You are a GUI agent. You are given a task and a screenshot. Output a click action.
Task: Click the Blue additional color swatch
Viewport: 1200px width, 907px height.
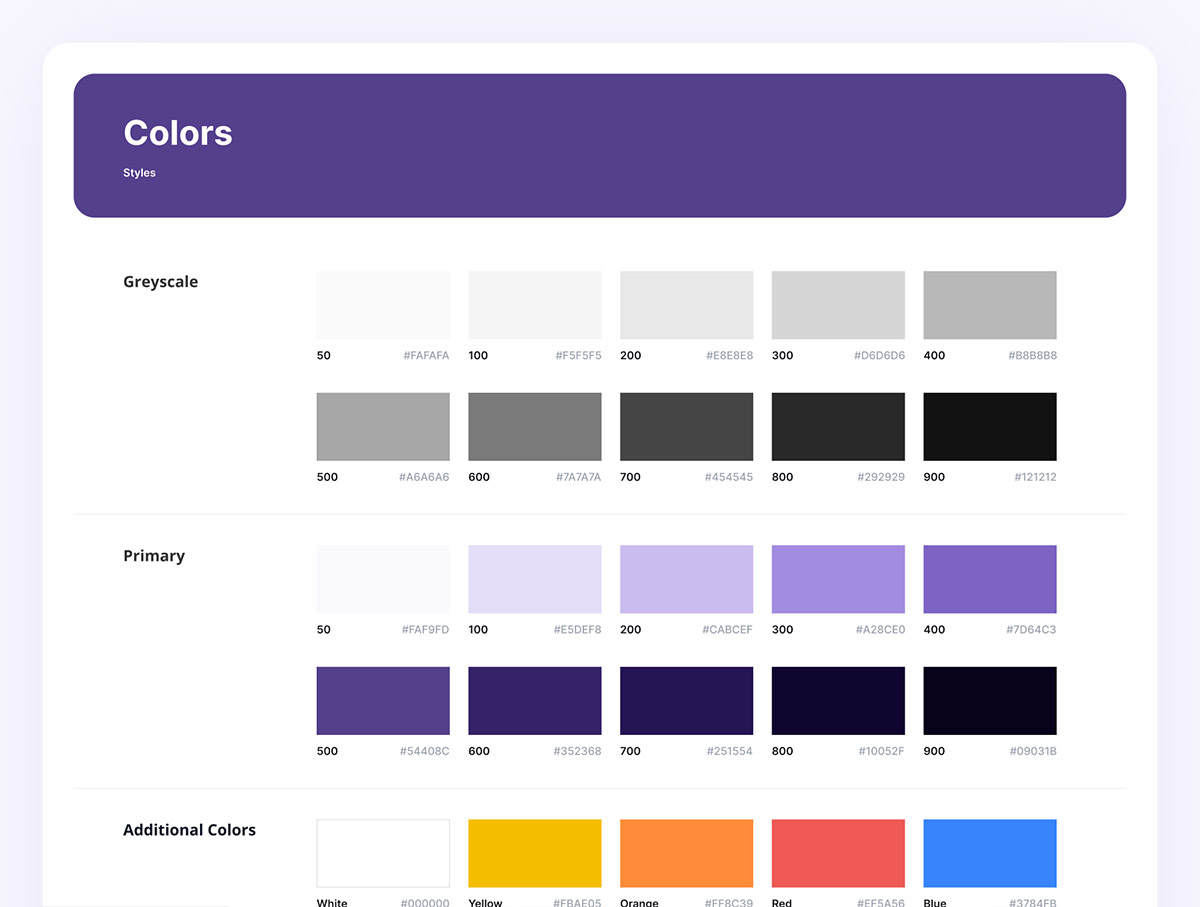click(989, 853)
